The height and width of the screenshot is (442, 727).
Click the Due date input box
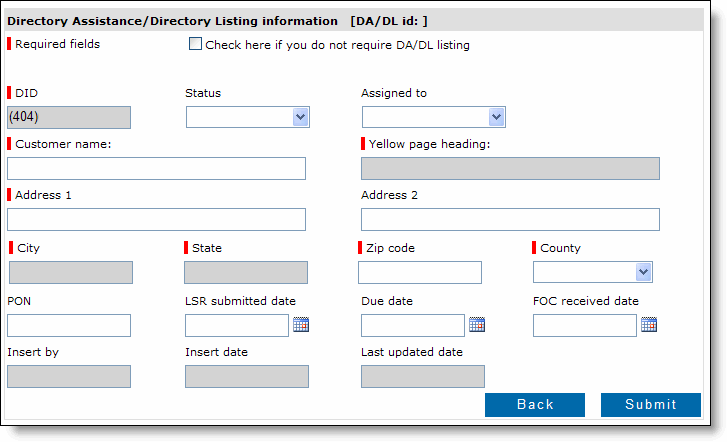[x=413, y=325]
